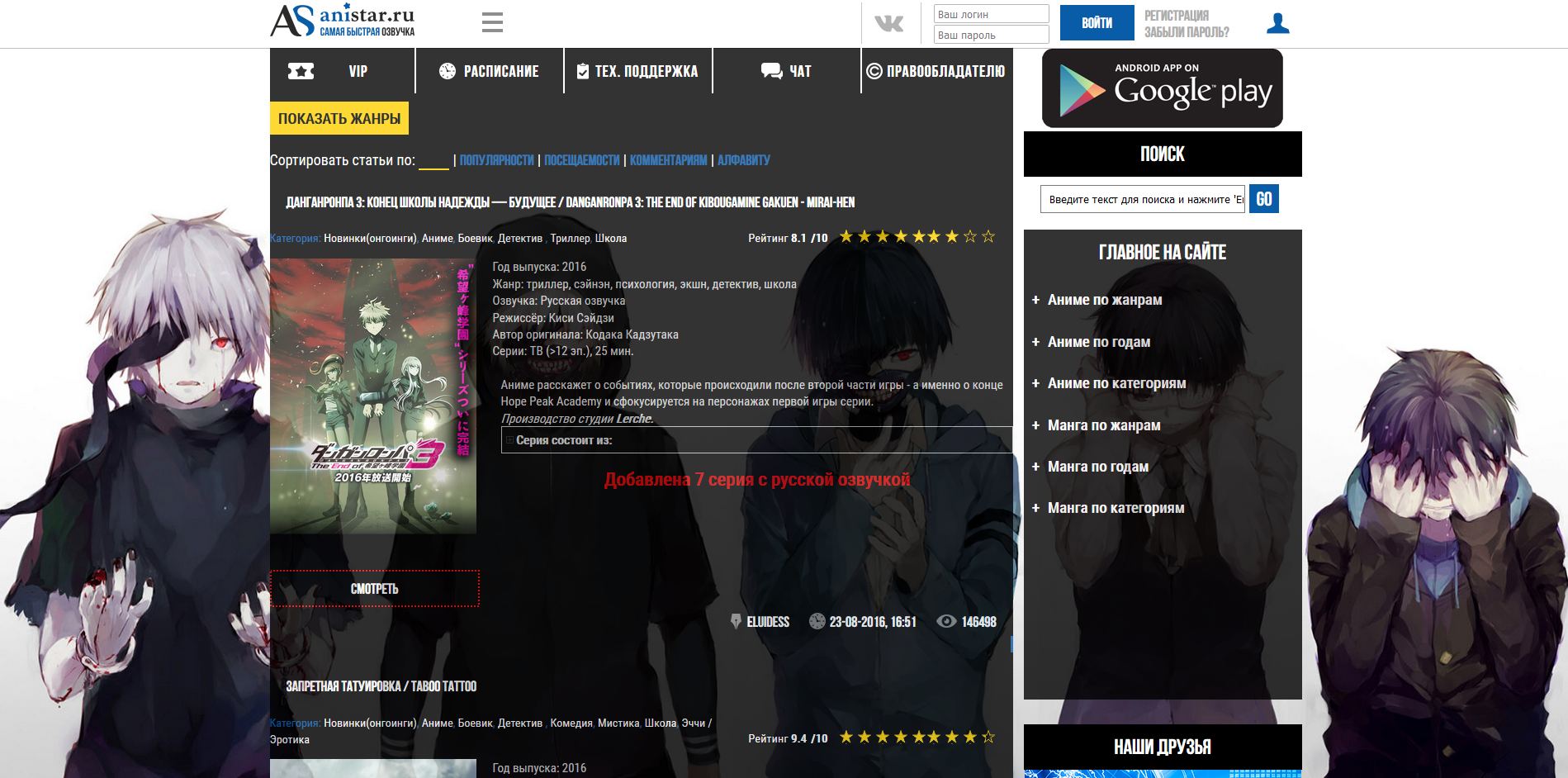Open author ELUIDESS profile link
The height and width of the screenshot is (778, 1568).
click(768, 622)
